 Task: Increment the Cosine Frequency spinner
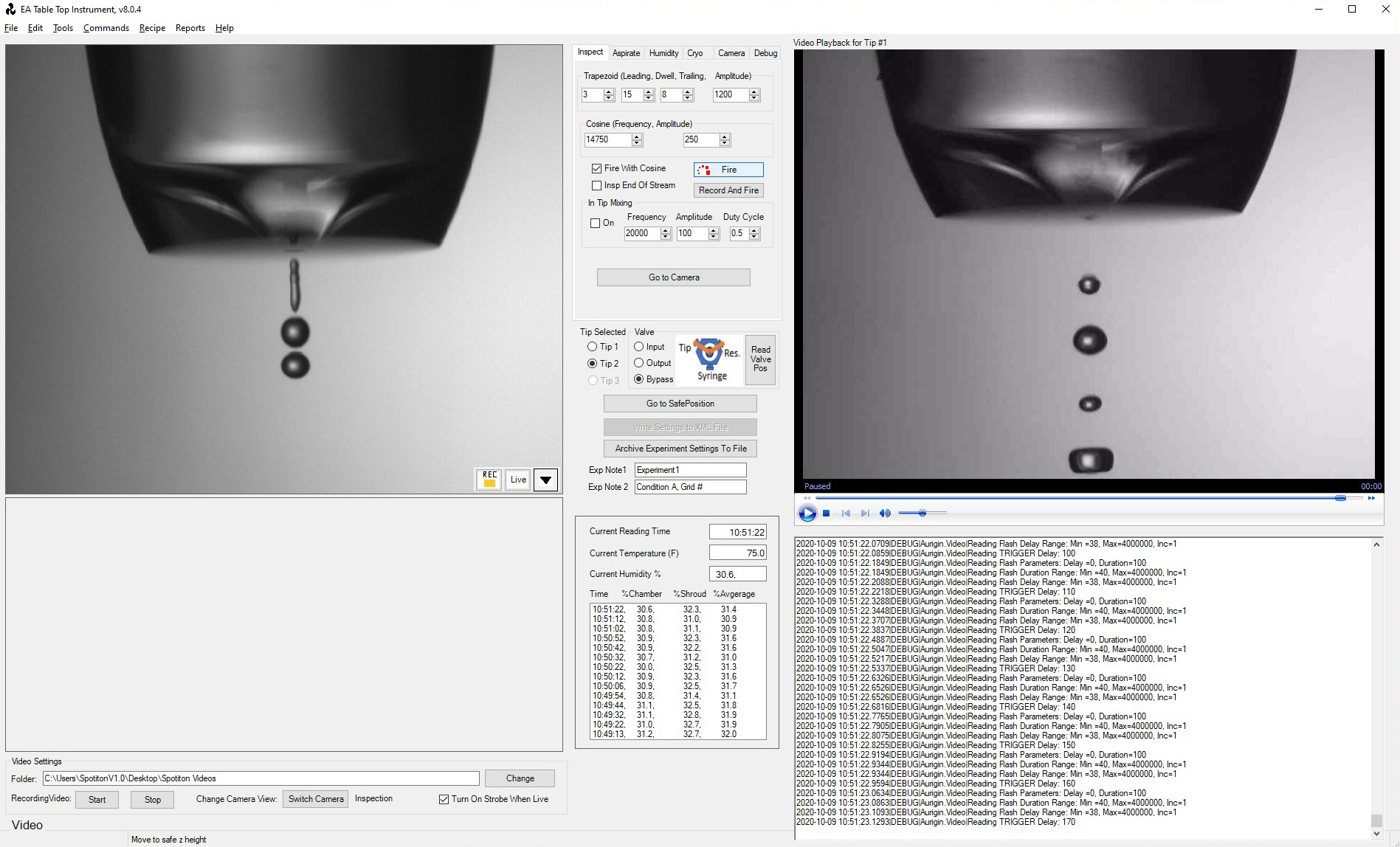point(637,136)
